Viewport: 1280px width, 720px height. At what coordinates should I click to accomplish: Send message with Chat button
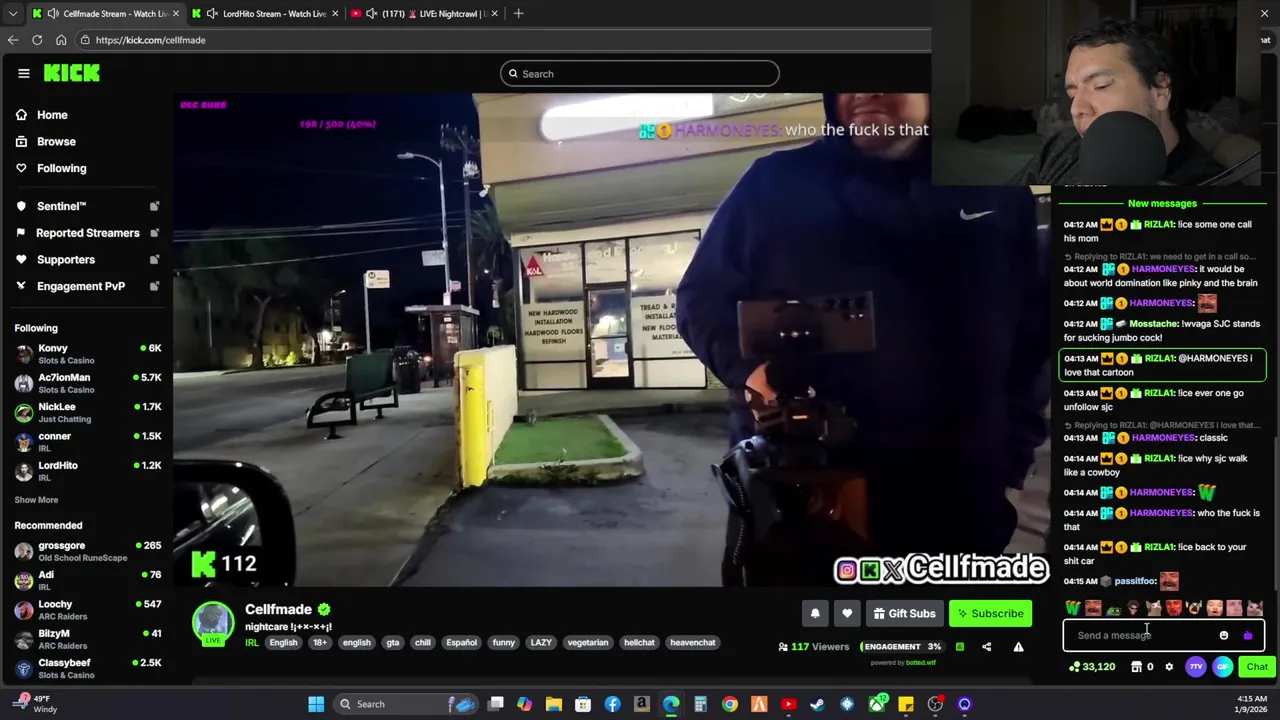pyautogui.click(x=1257, y=667)
